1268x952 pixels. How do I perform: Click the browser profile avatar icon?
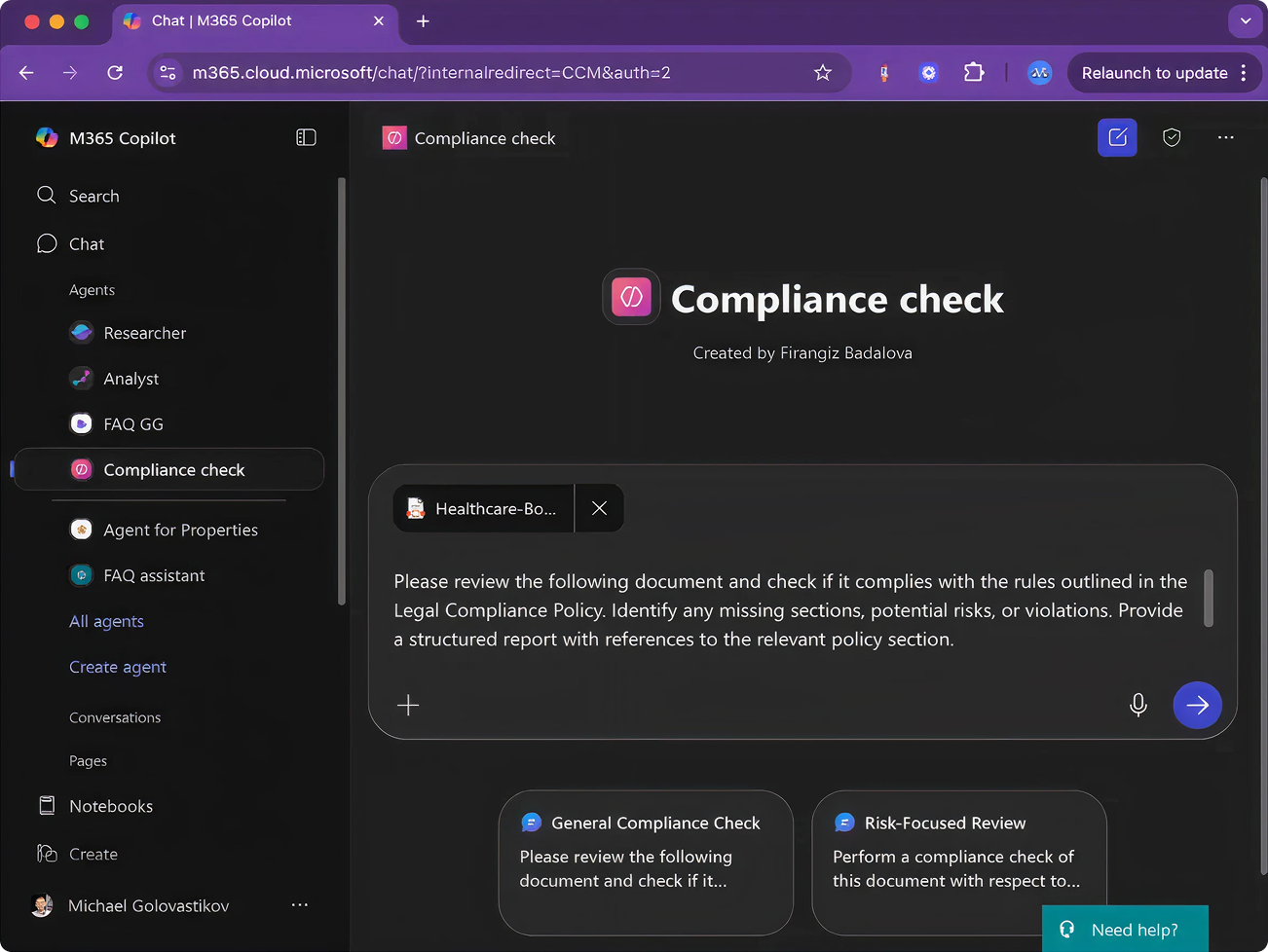1039,72
